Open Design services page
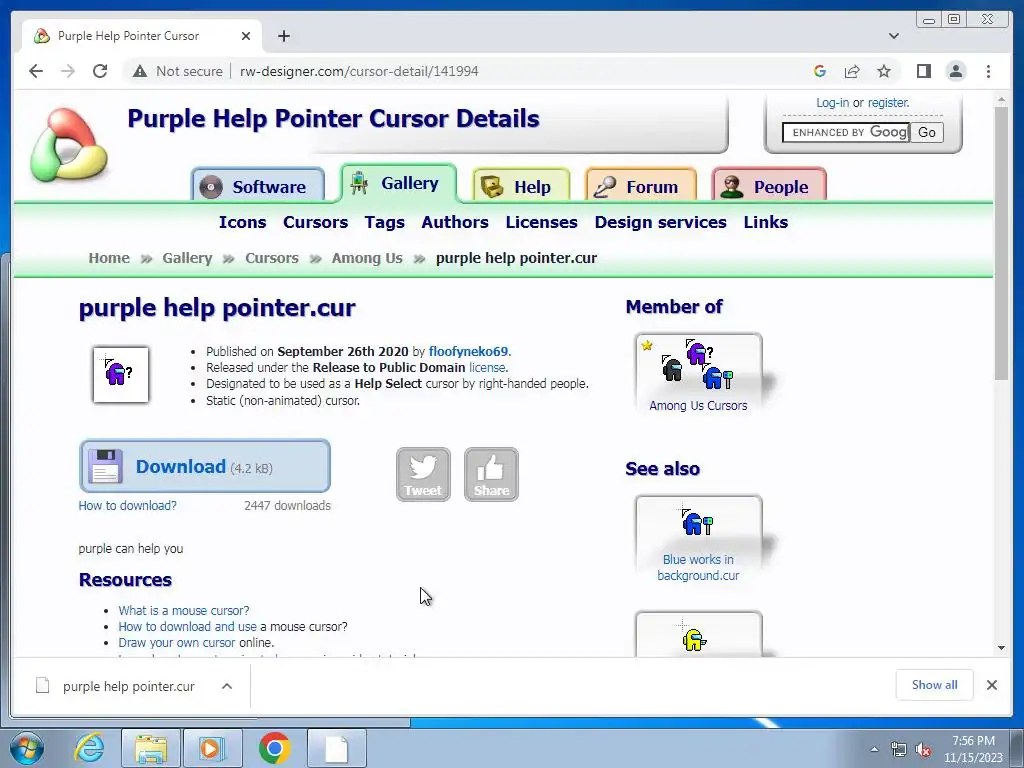 (x=660, y=222)
